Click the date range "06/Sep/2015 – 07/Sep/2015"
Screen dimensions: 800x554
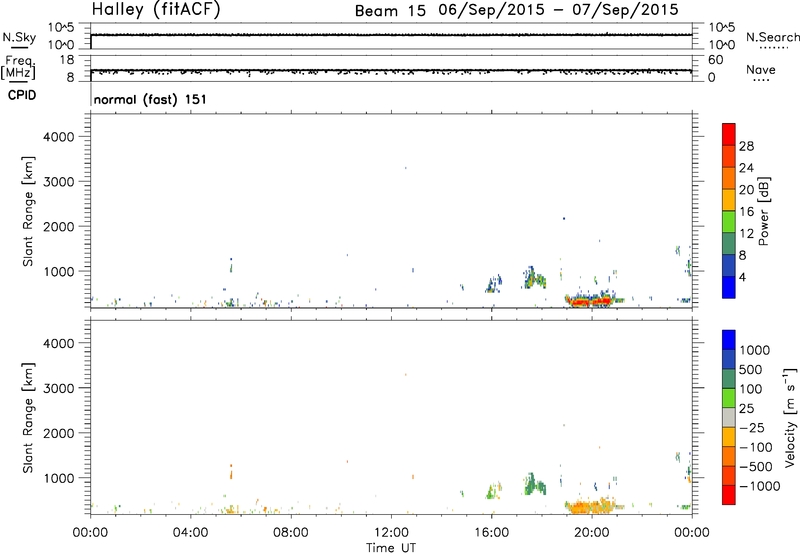[558, 10]
